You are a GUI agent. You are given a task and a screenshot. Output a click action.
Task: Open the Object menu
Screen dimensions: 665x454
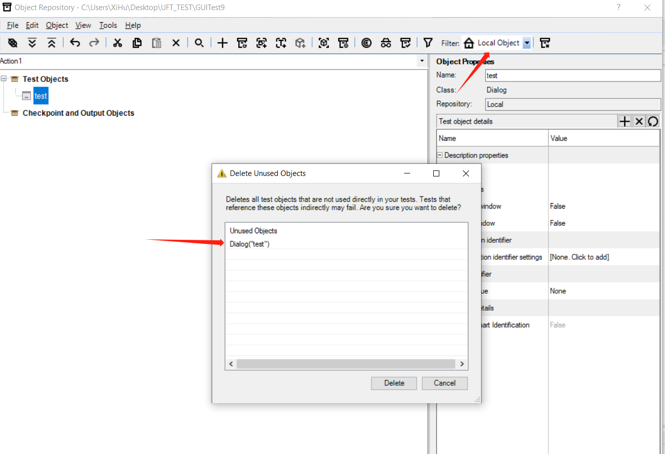pyautogui.click(x=57, y=25)
